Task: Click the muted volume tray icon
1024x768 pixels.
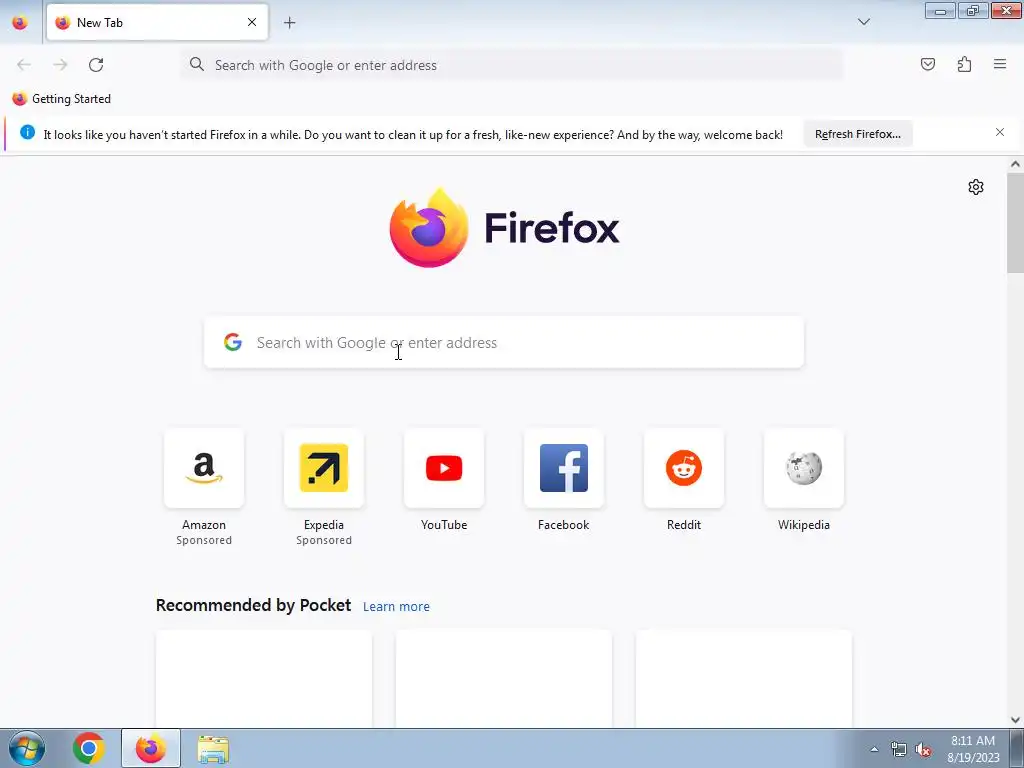Action: (923, 749)
